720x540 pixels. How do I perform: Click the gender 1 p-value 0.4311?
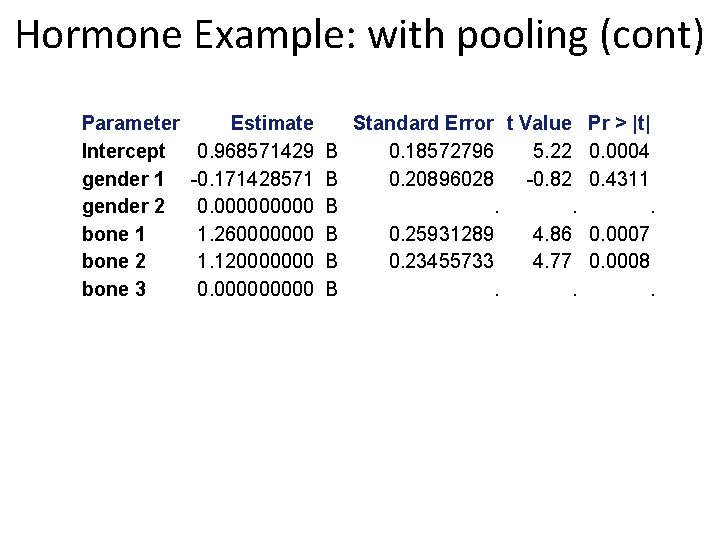pyautogui.click(x=619, y=179)
